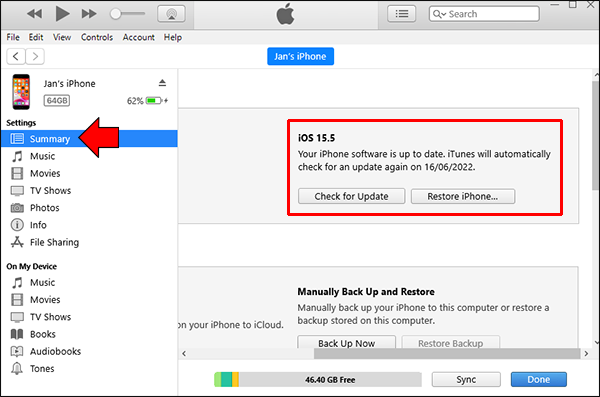Select Music icon under On My Device
This screenshot has width=600, height=397.
point(17,283)
